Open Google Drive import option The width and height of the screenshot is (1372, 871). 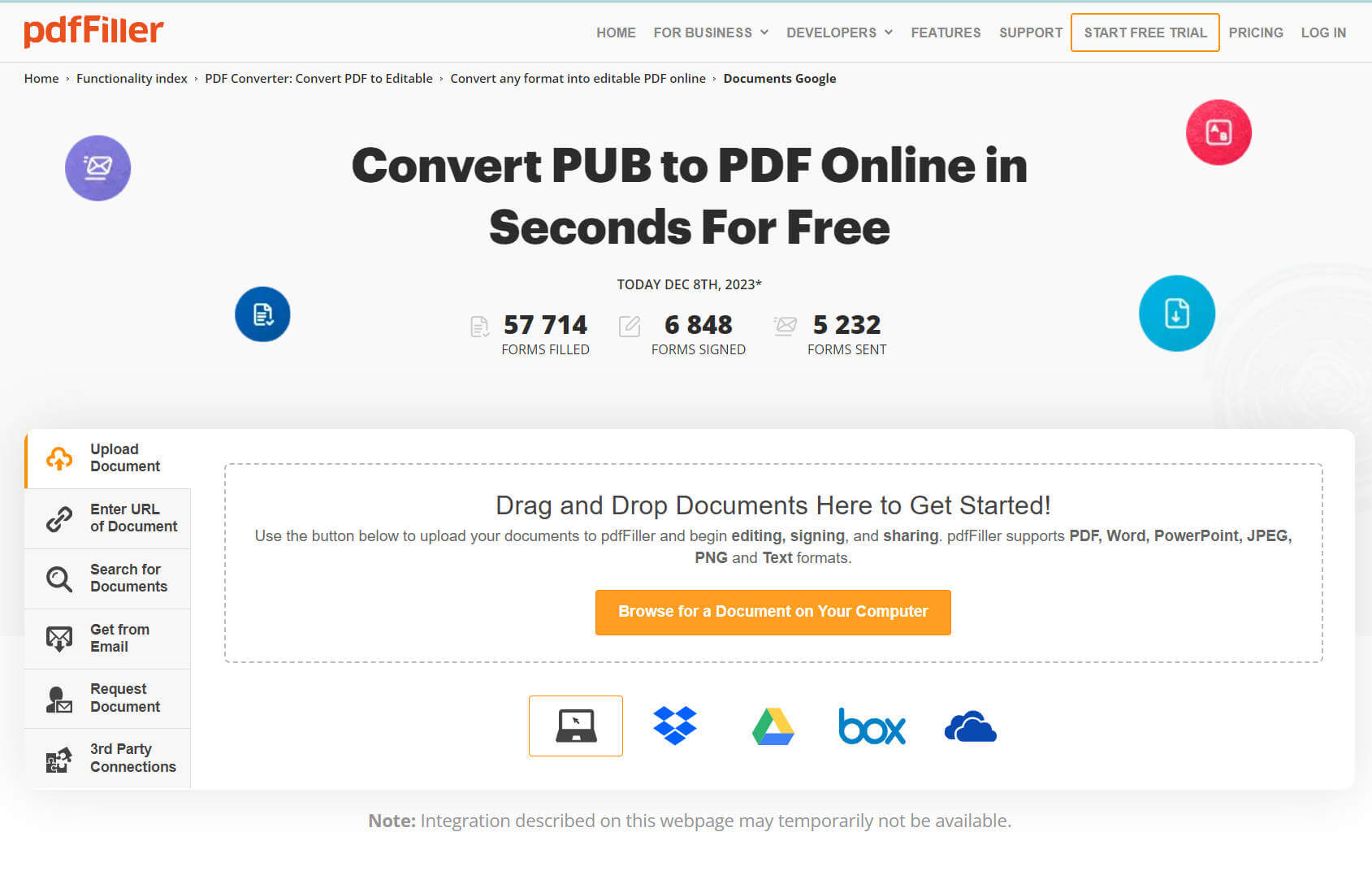773,726
